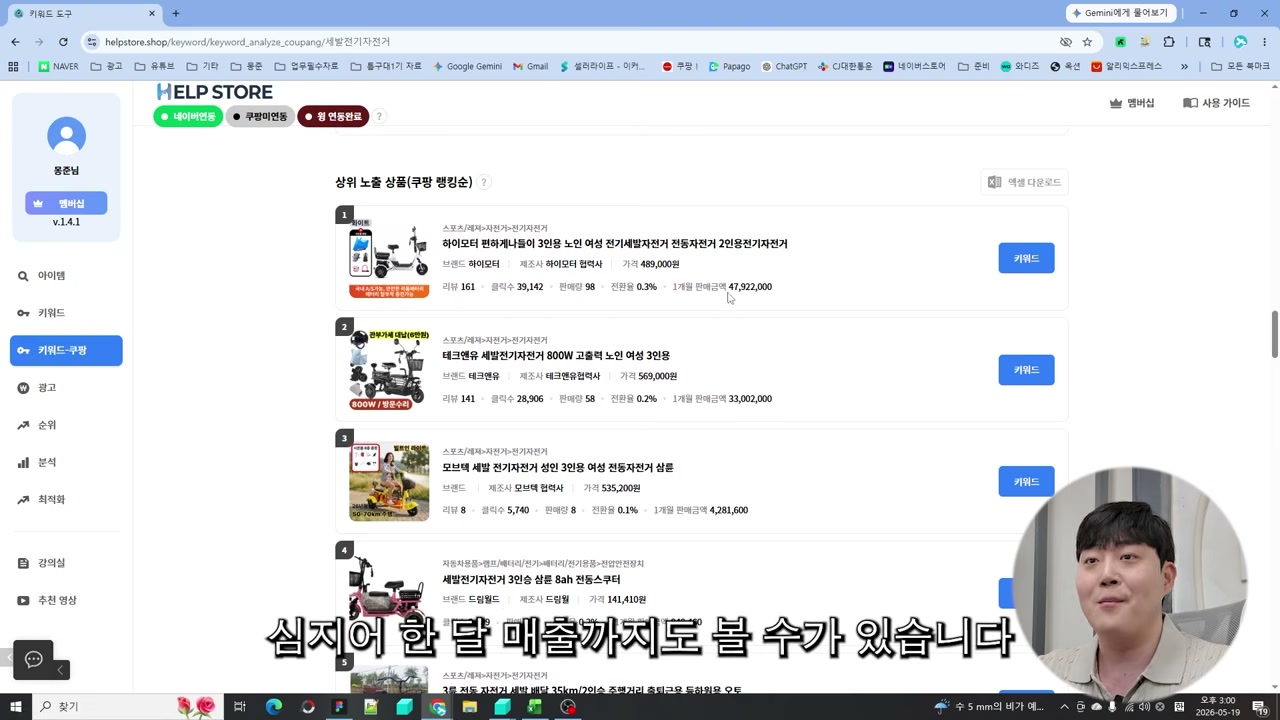The image size is (1280, 720).
Task: Click the 엑셀 다운로드 button
Action: click(x=1024, y=182)
